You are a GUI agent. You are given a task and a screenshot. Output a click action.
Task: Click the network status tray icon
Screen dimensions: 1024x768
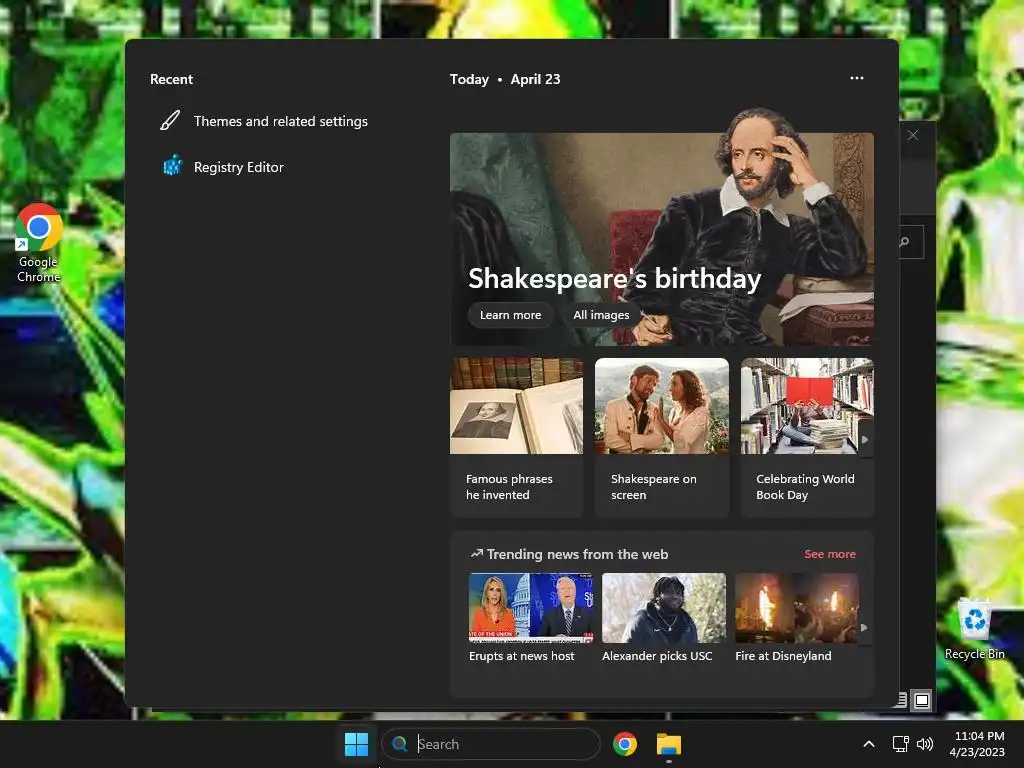901,744
